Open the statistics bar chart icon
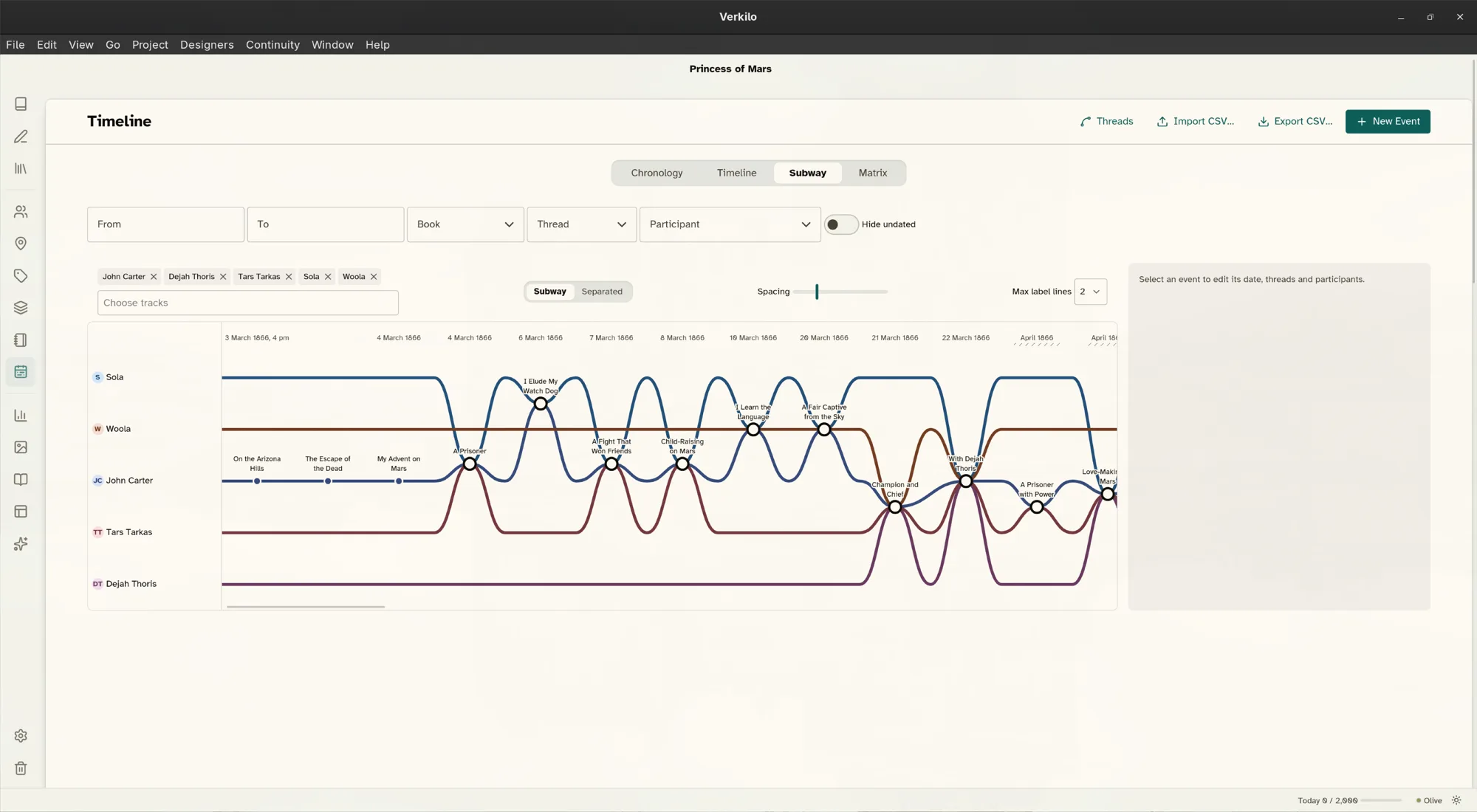Viewport: 1477px width, 812px height. (x=21, y=416)
